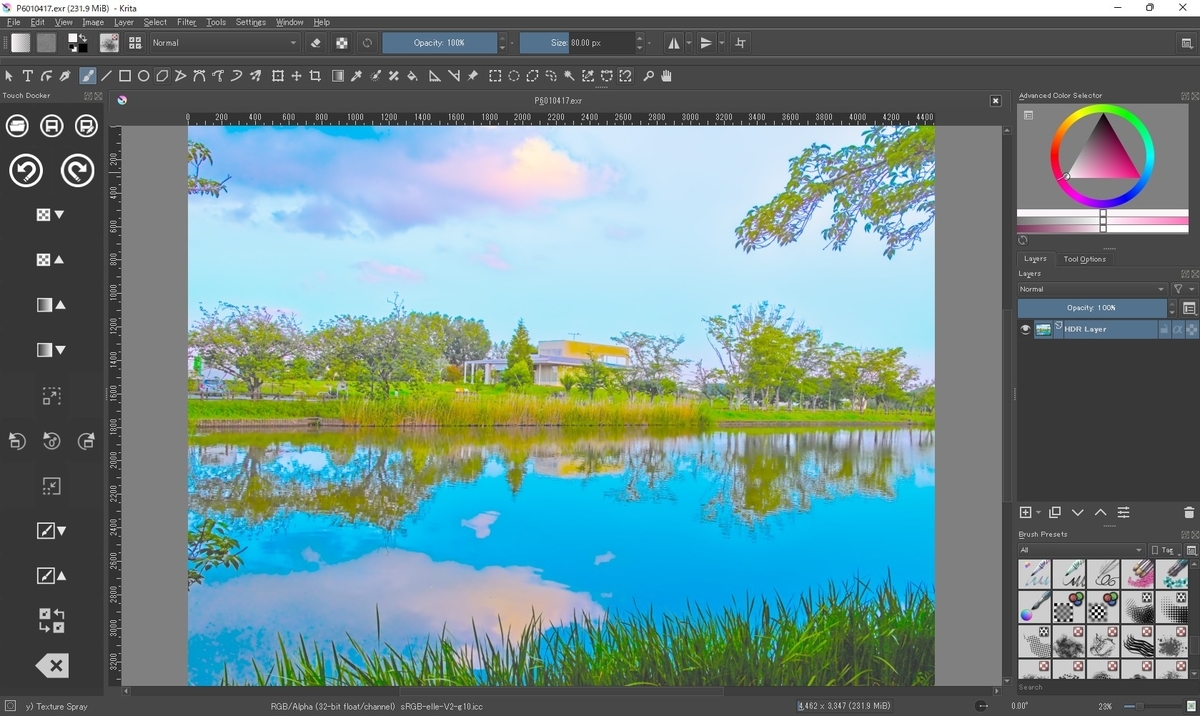Select the Line tool
This screenshot has height=716, width=1200.
(x=106, y=76)
